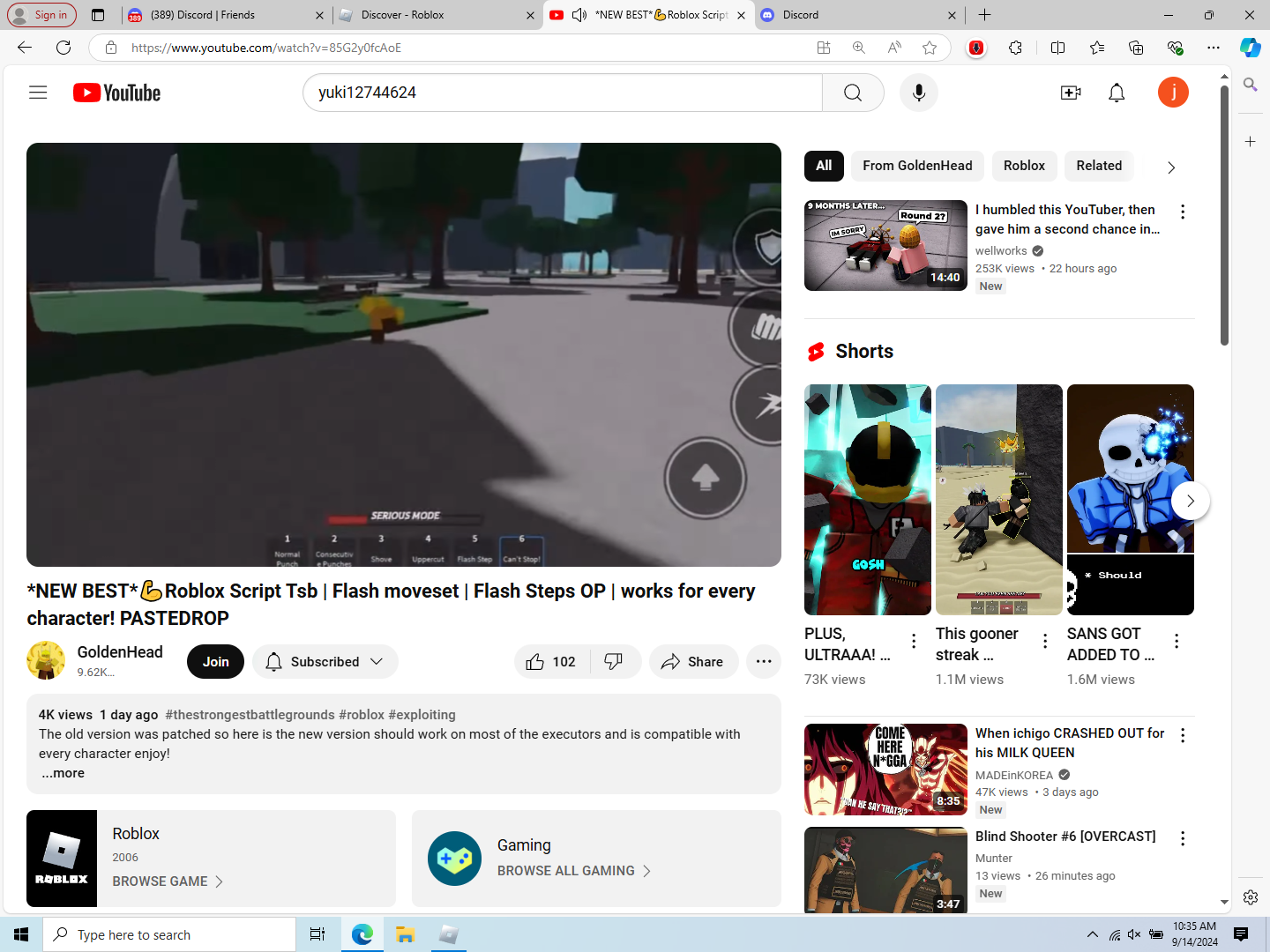Click BROWSE ALL GAMING link

click(573, 871)
